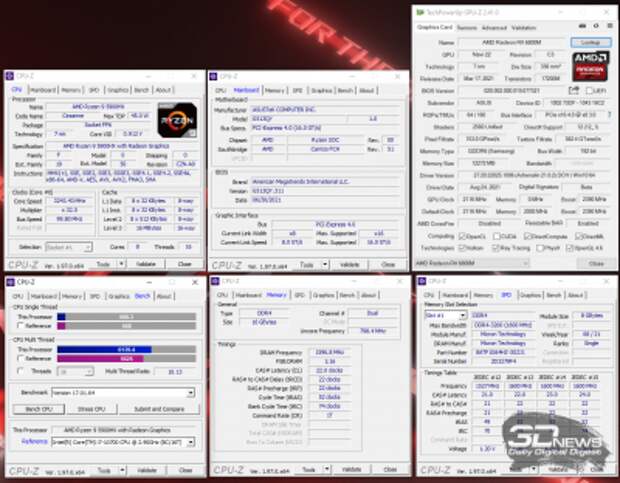Click the Stress CPU button
The width and height of the screenshot is (620, 483).
pyautogui.click(x=91, y=409)
